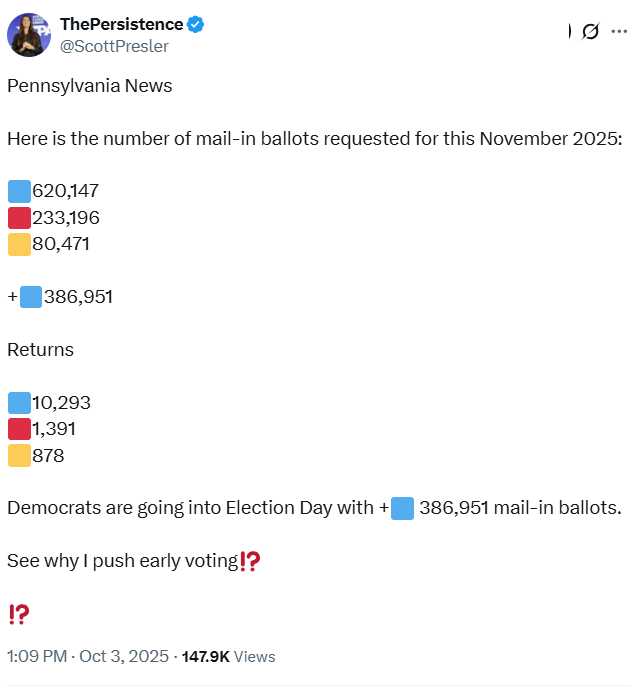641x689 pixels.
Task: Click the Grok icon in the post header
Action: 591,31
